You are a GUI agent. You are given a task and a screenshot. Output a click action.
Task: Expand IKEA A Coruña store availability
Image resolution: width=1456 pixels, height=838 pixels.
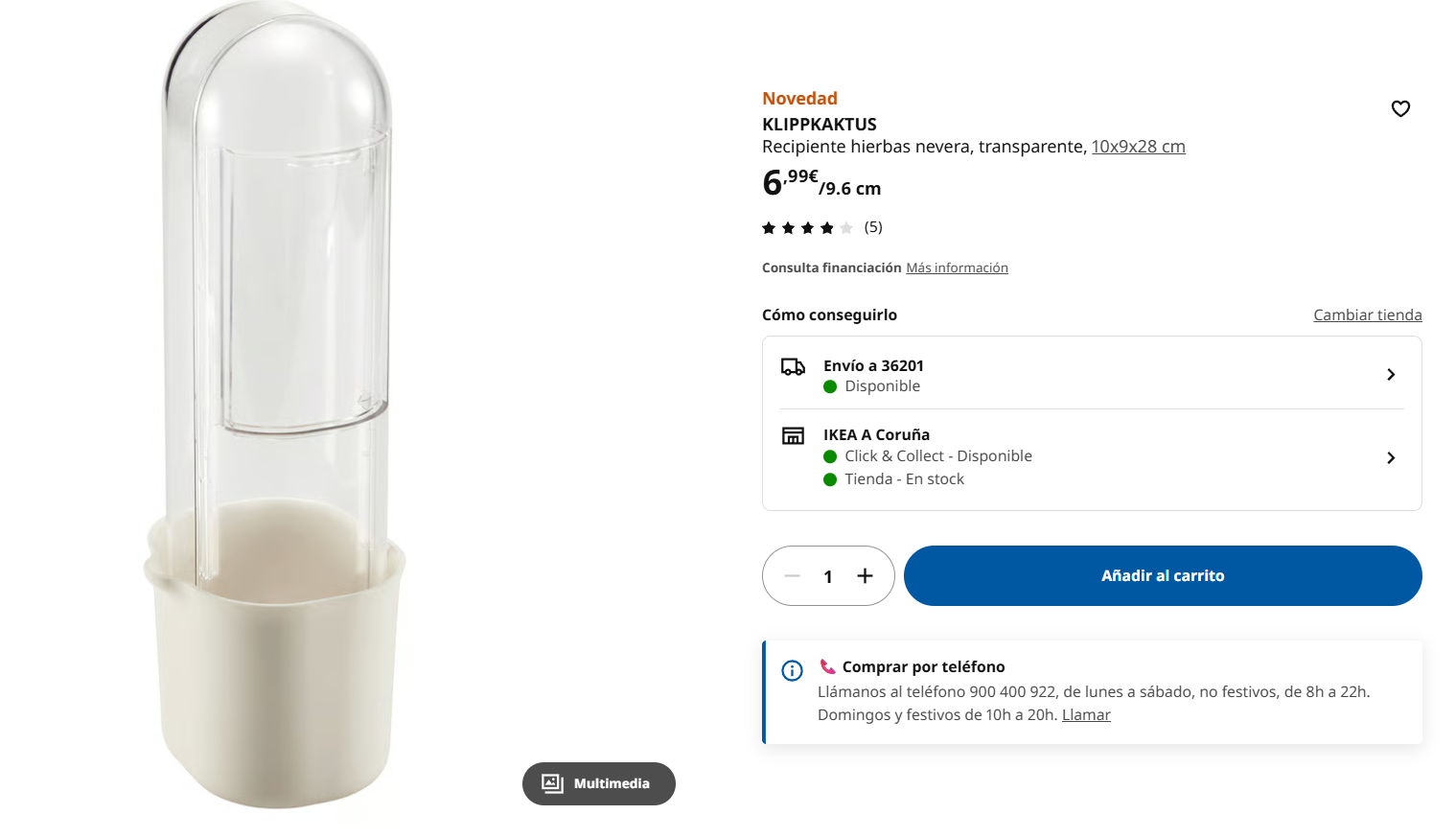(x=1390, y=457)
